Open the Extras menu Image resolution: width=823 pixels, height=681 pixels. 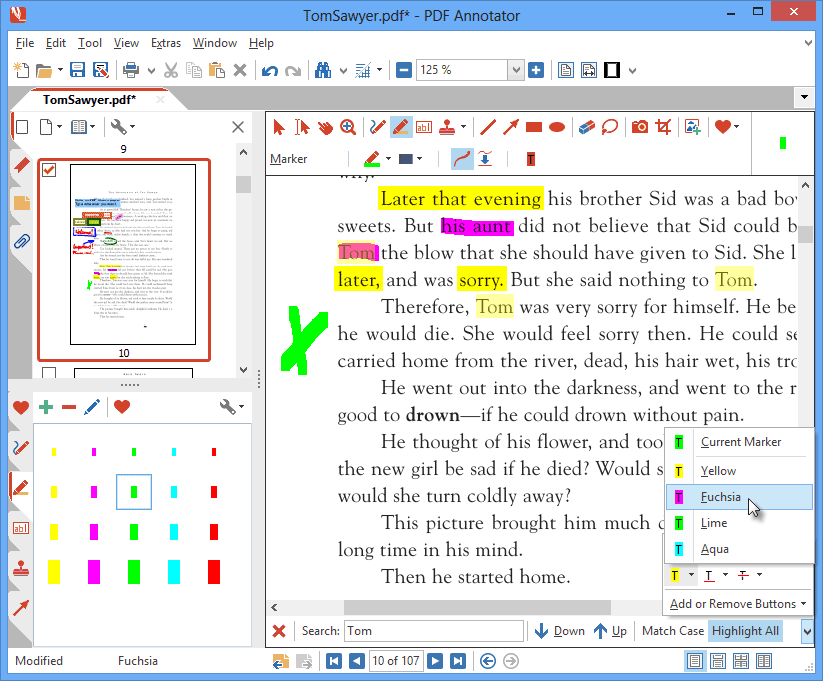tap(166, 43)
